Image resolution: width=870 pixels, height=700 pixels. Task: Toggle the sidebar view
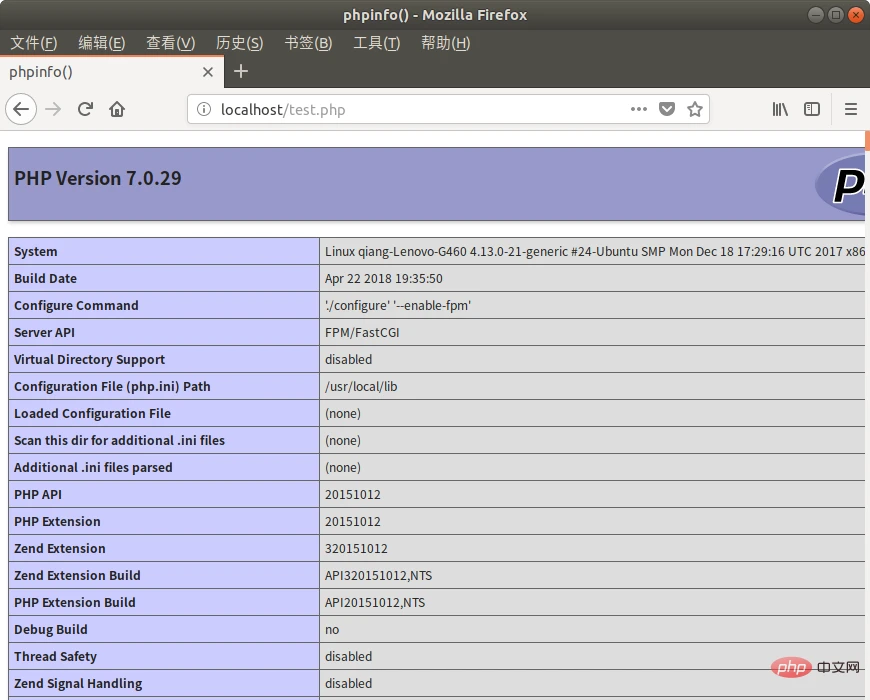click(812, 109)
